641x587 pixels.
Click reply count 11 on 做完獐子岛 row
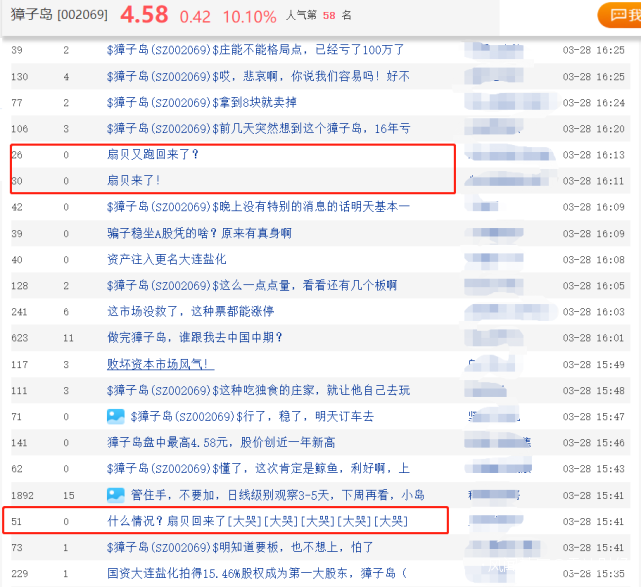pos(68,338)
